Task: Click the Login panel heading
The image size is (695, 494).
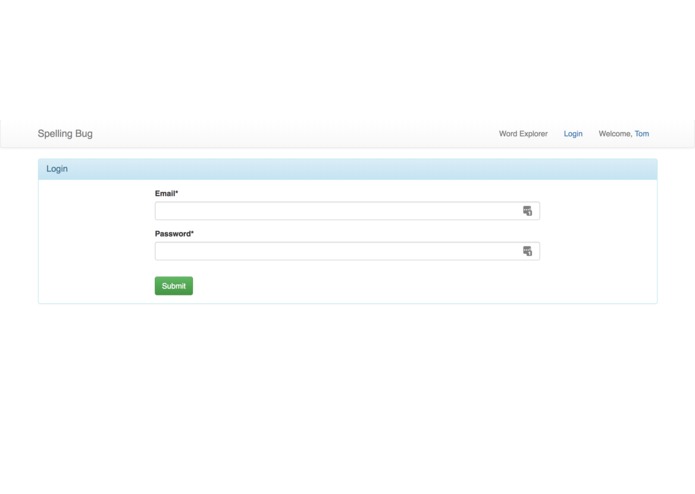Action: (x=57, y=169)
